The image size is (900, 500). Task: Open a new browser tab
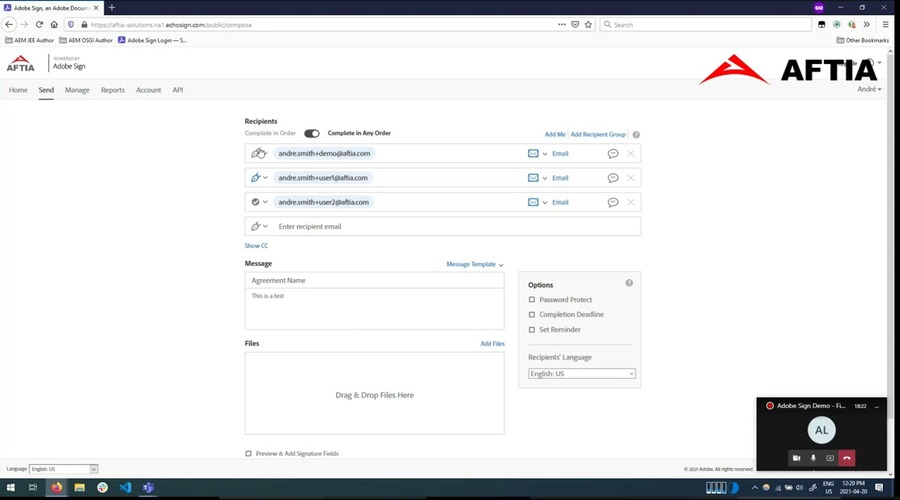[112, 7]
